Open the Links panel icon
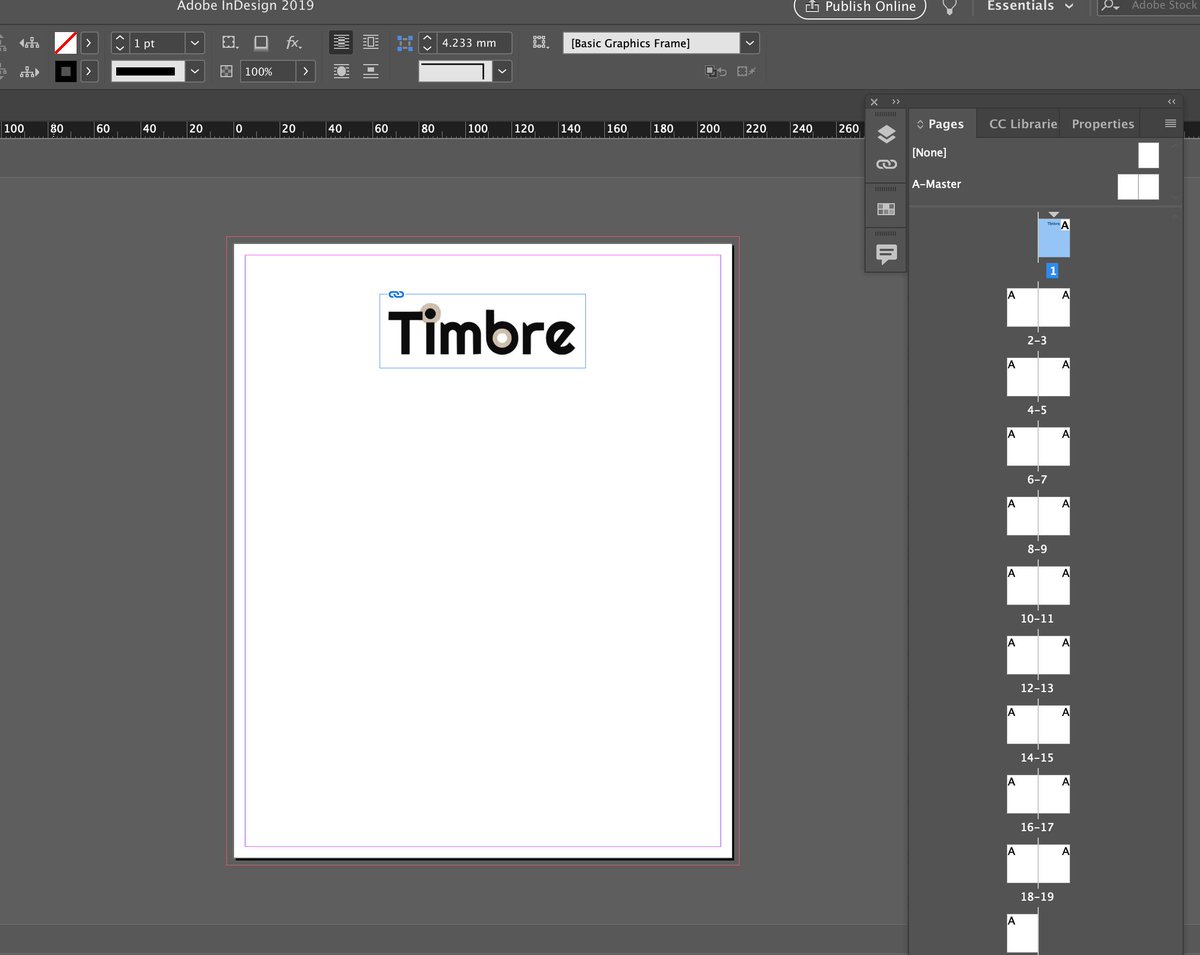Viewport: 1200px width, 955px height. coord(886,164)
